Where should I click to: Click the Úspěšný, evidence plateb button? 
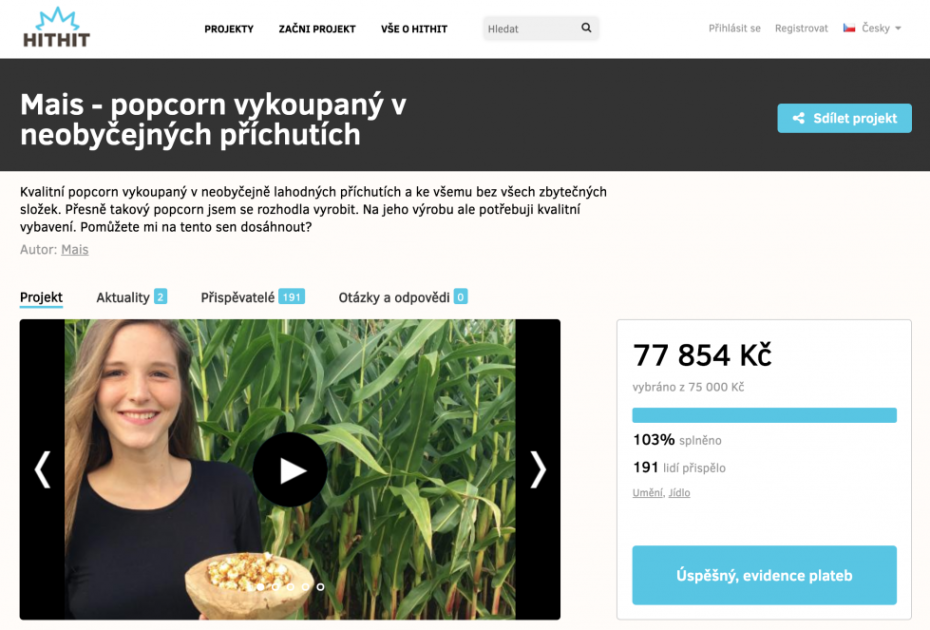[x=764, y=575]
